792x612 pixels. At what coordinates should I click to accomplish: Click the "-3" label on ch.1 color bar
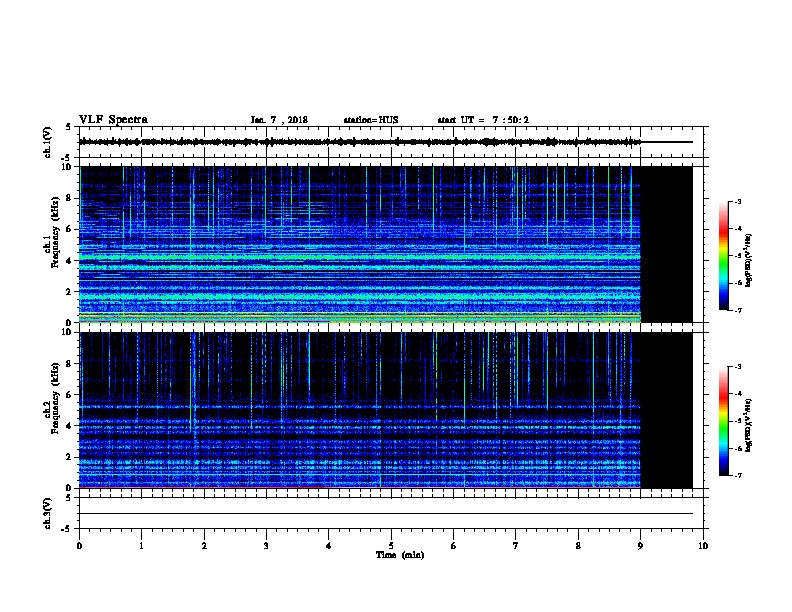coord(738,201)
